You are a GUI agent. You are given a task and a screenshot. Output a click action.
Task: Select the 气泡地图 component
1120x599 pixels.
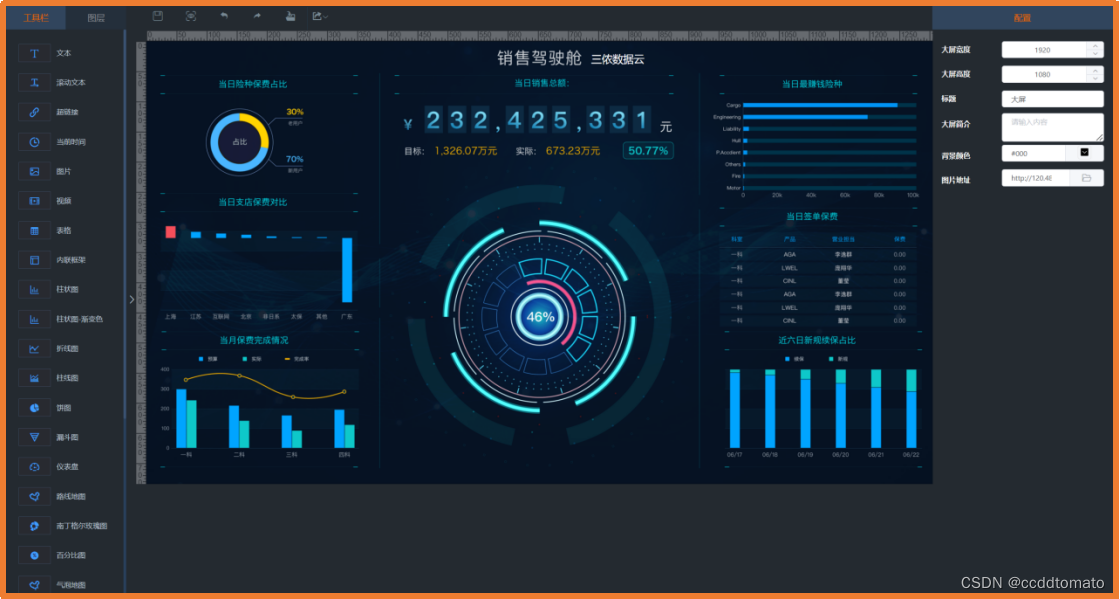point(34,585)
